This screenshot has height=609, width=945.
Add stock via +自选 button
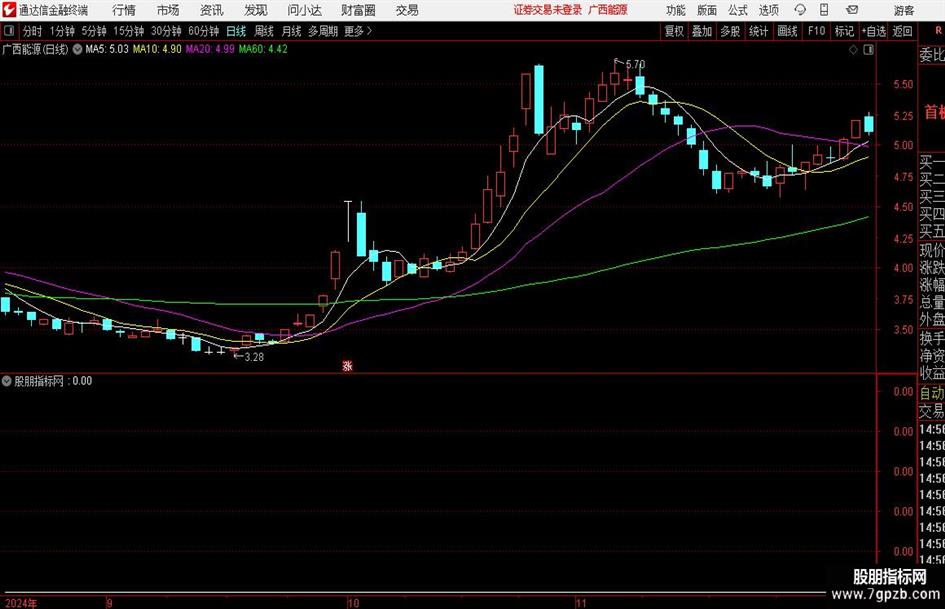click(x=873, y=31)
